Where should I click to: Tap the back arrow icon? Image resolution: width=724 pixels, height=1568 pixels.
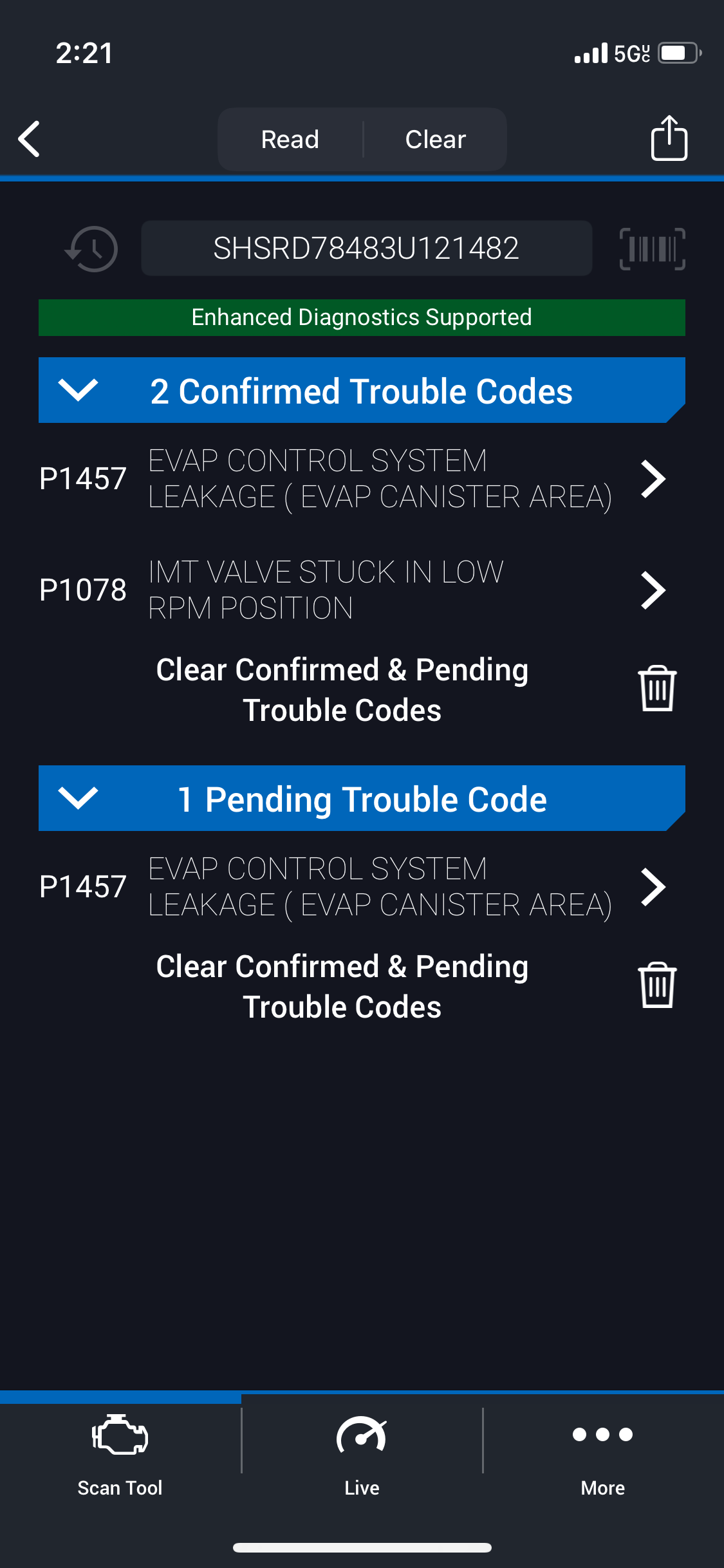30,138
